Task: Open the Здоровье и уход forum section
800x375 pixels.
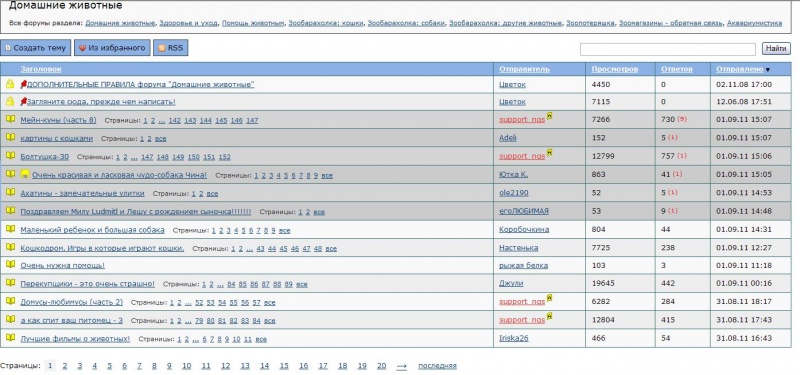Action: point(189,23)
